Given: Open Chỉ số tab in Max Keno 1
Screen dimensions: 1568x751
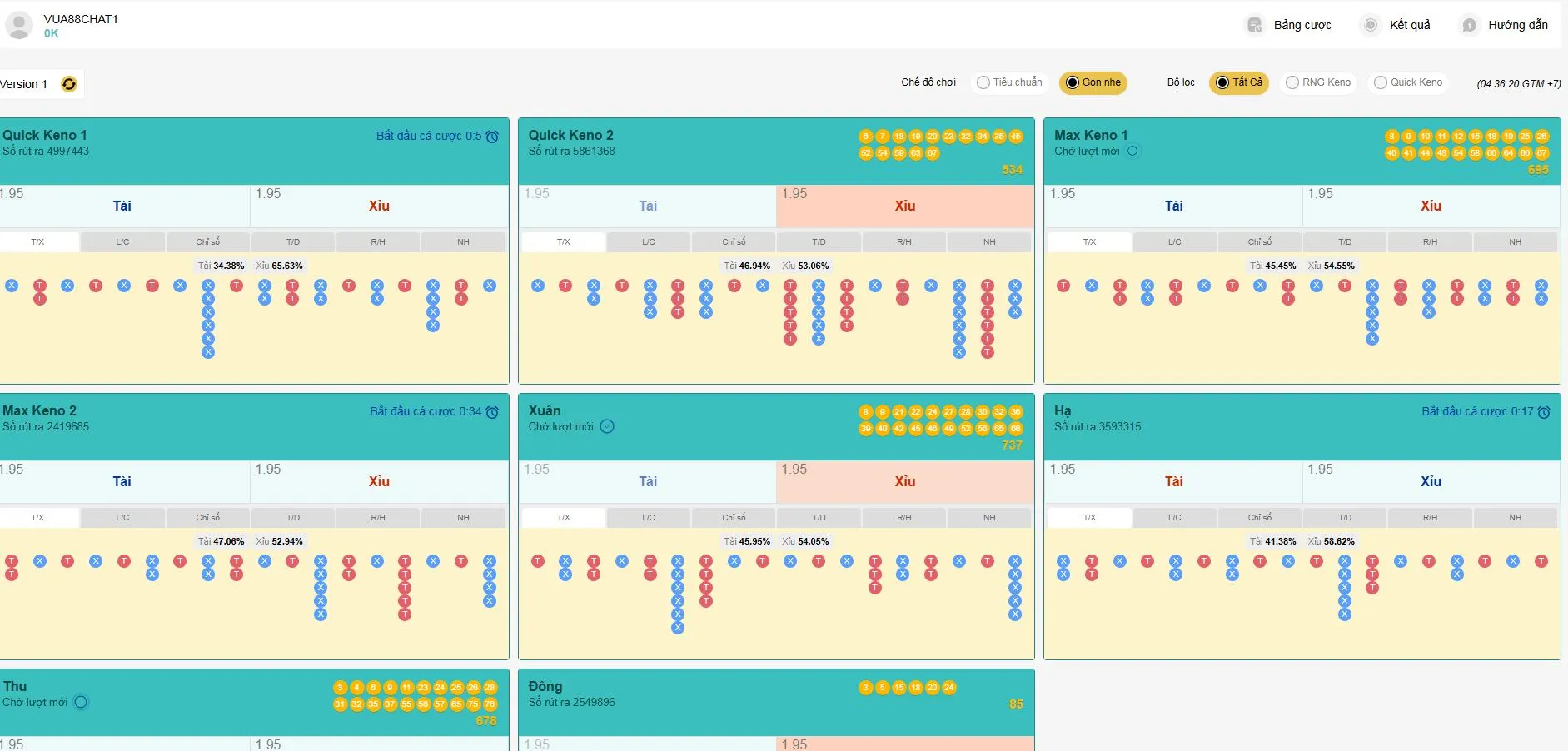Looking at the screenshot, I should tap(1259, 242).
